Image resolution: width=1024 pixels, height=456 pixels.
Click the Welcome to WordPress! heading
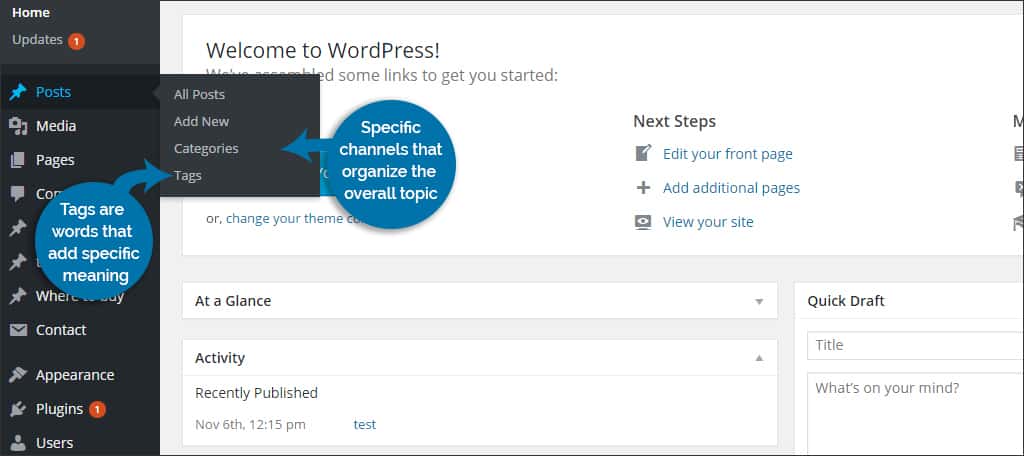click(323, 50)
